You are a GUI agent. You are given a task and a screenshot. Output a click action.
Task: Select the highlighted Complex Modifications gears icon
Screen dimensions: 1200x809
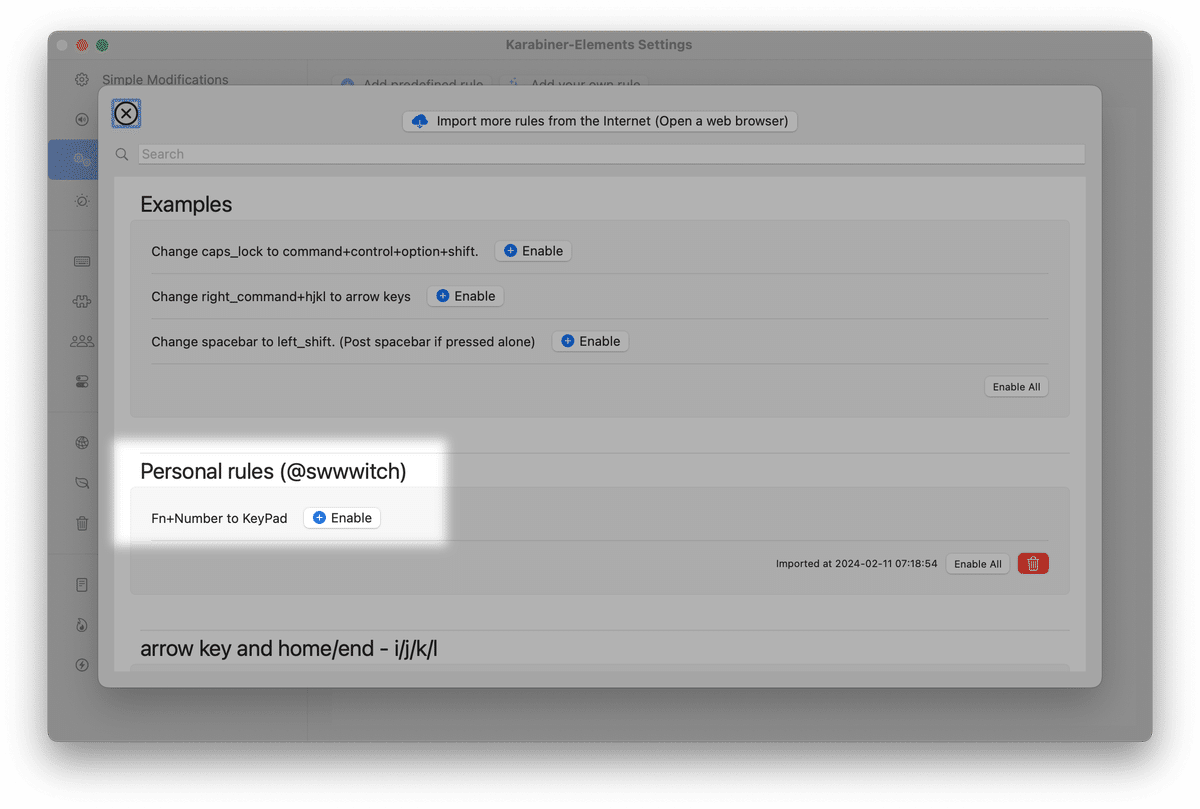pos(82,160)
